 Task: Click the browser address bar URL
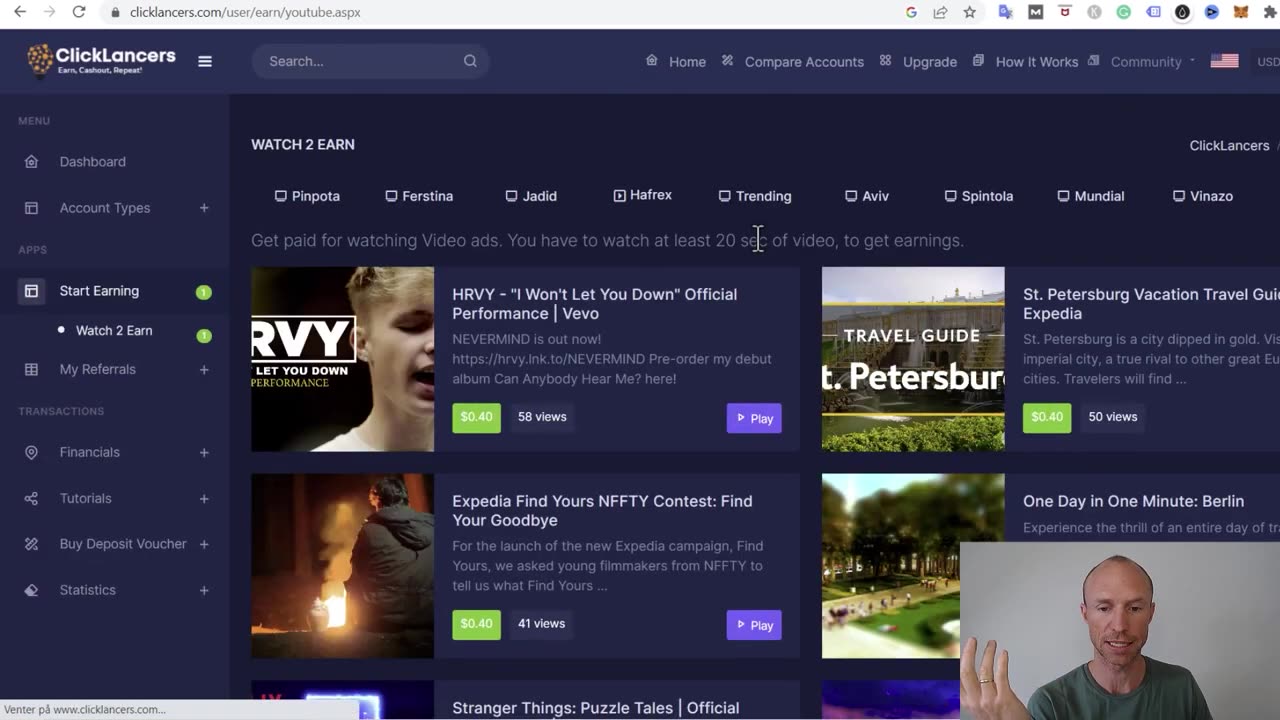(x=245, y=12)
